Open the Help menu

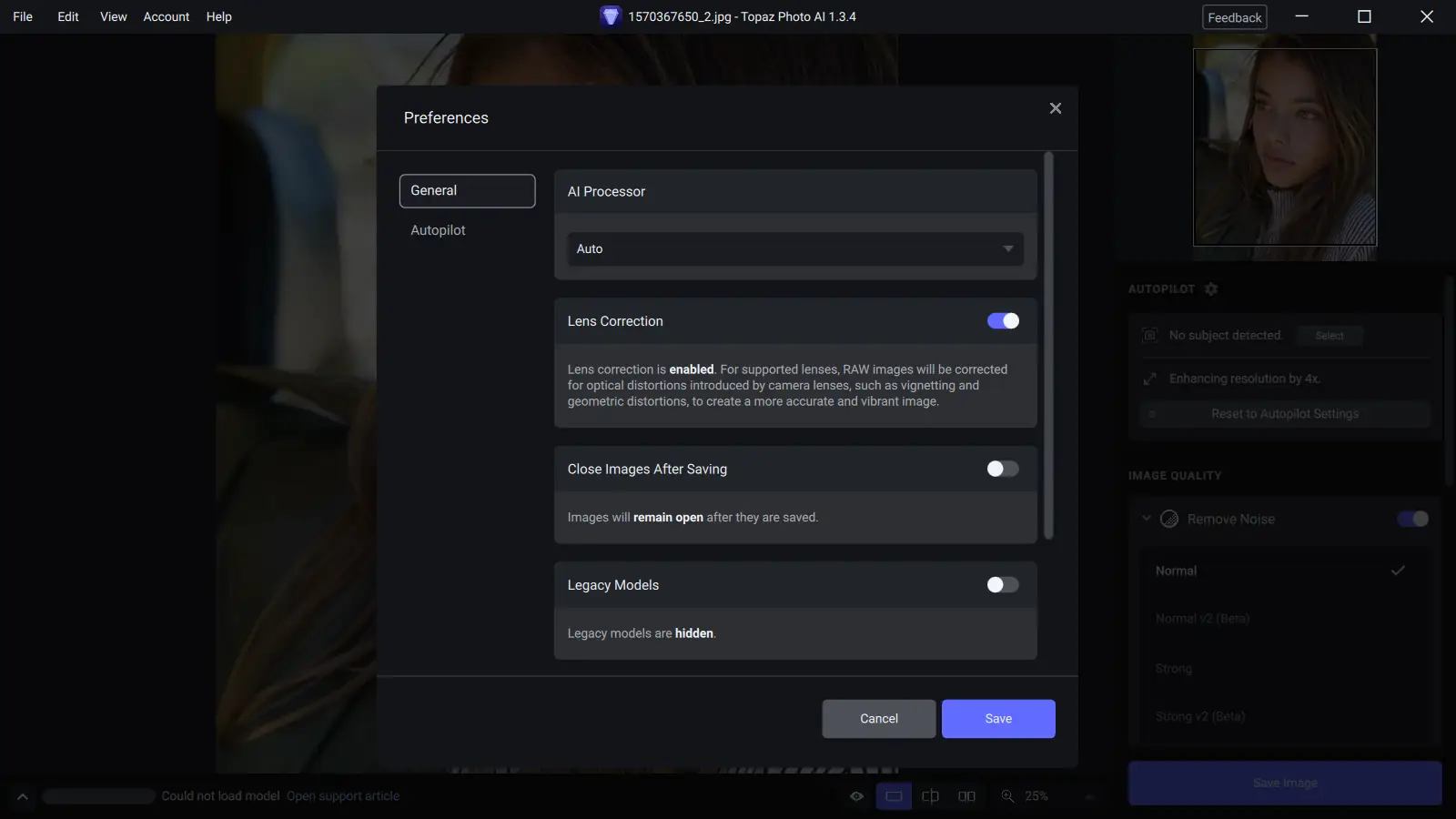coord(219,16)
